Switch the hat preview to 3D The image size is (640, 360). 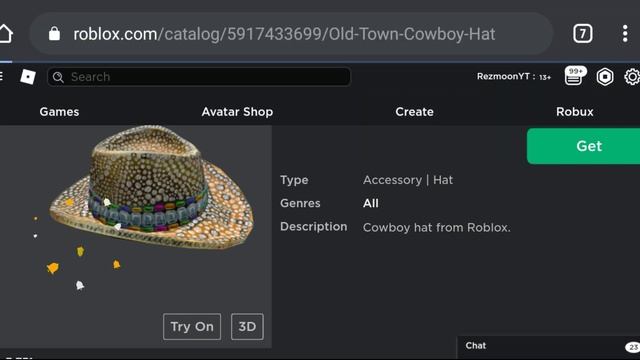pos(247,327)
